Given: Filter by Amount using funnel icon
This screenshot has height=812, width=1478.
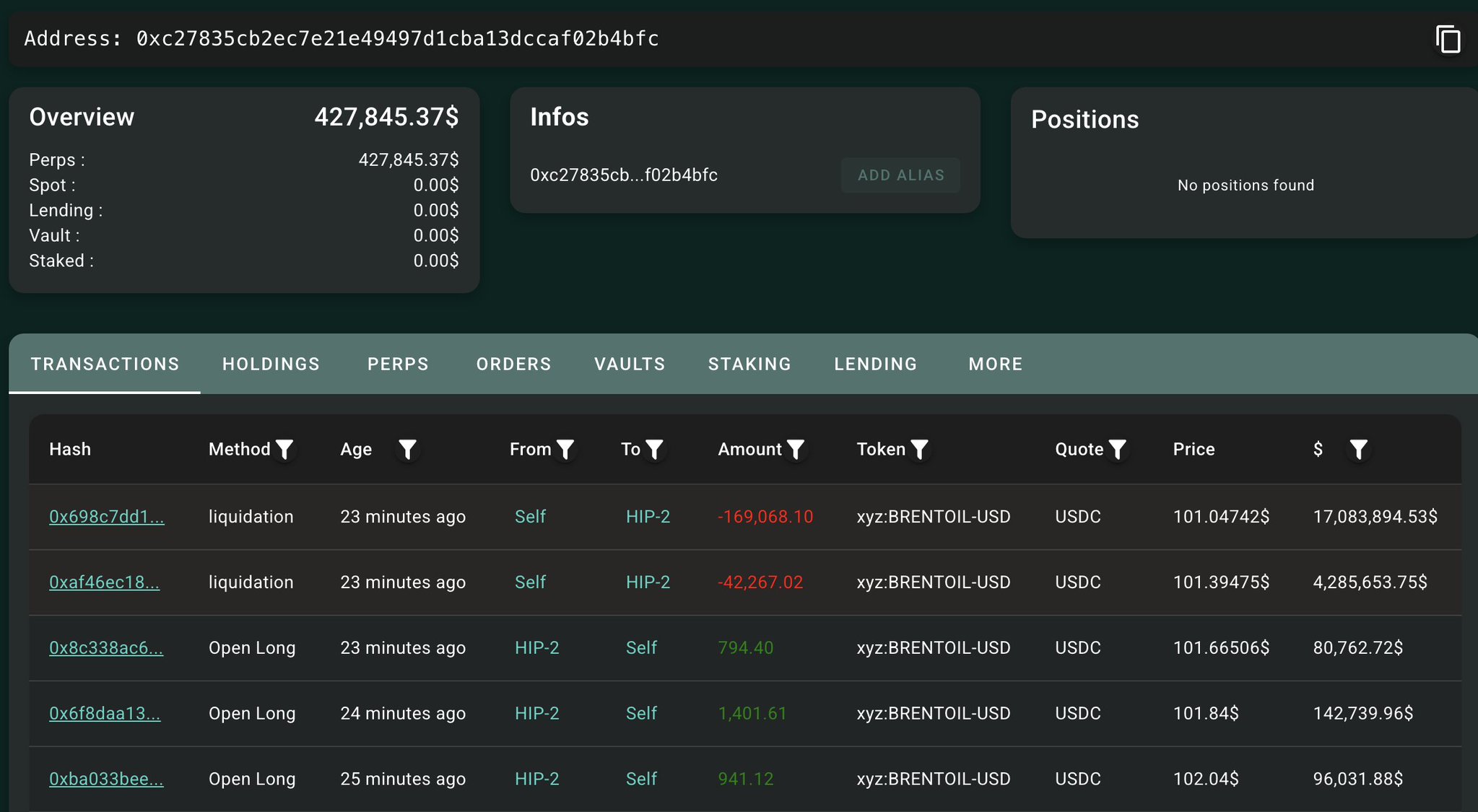Looking at the screenshot, I should (x=796, y=450).
